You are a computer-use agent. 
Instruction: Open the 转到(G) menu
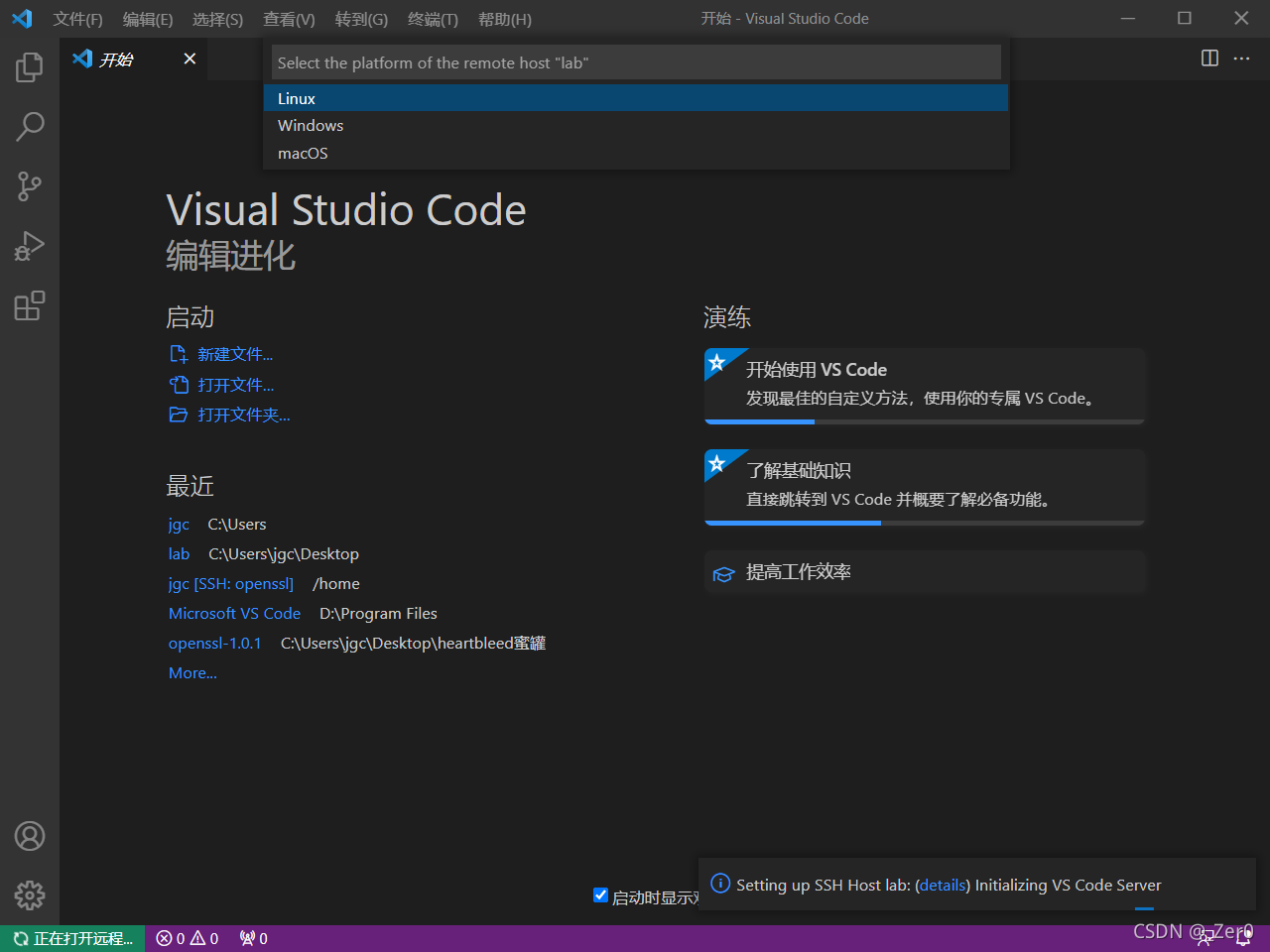361,19
